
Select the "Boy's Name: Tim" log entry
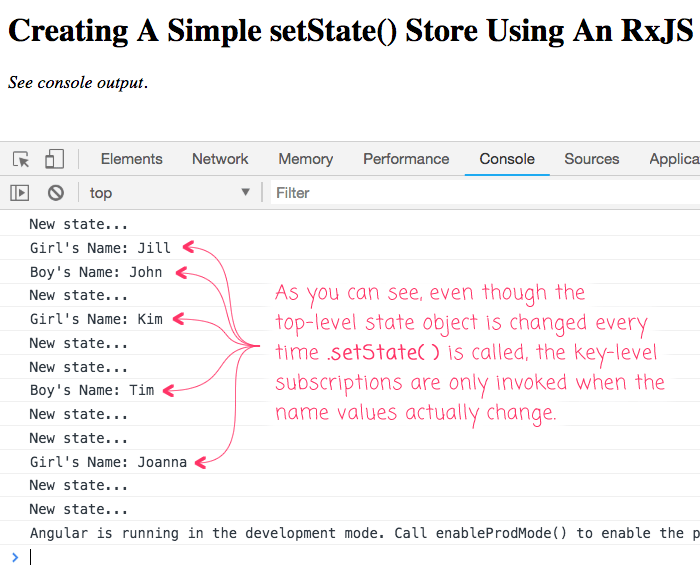point(350,390)
